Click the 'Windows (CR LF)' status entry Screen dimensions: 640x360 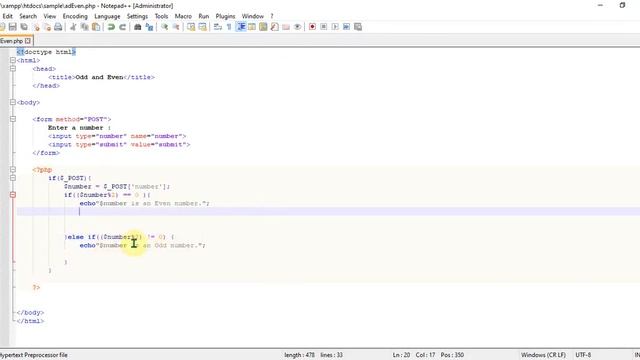543,355
